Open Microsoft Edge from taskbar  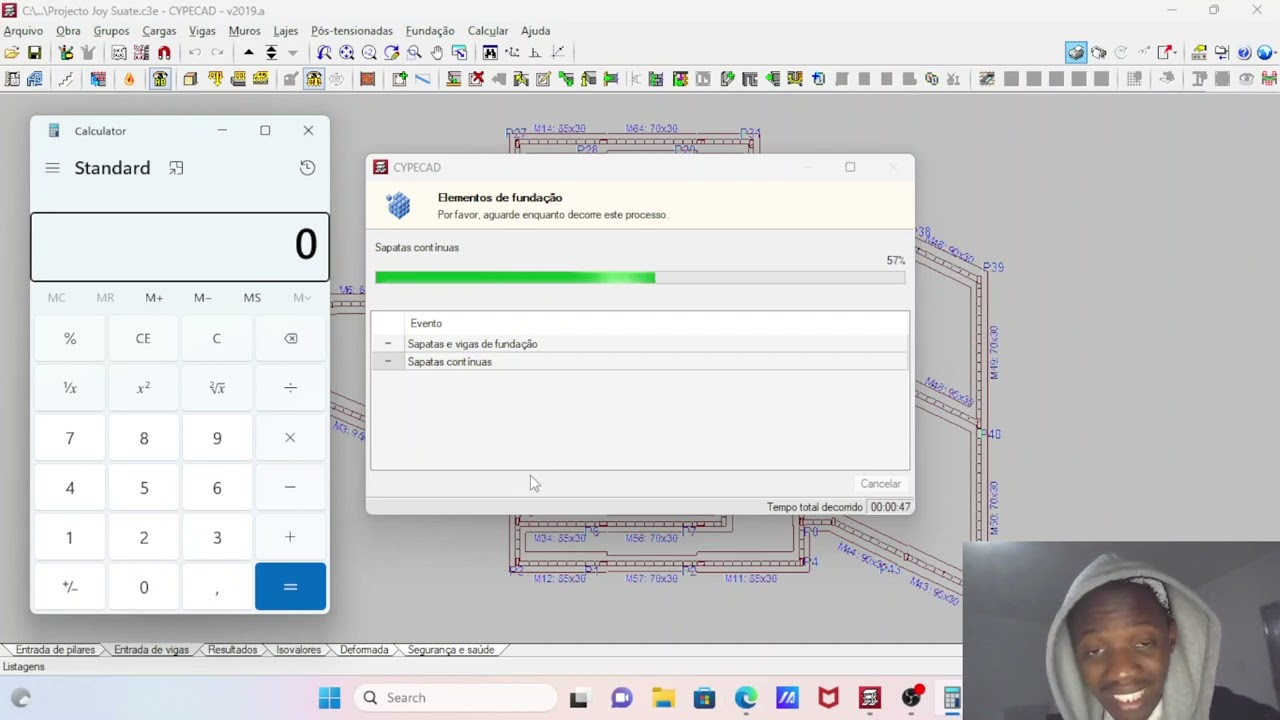tap(746, 698)
